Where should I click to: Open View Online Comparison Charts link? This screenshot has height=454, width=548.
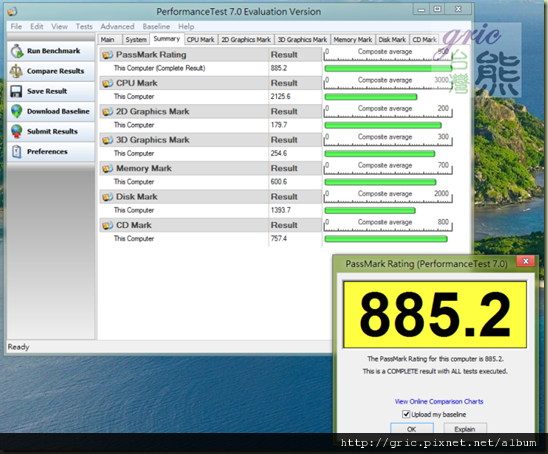coord(439,402)
